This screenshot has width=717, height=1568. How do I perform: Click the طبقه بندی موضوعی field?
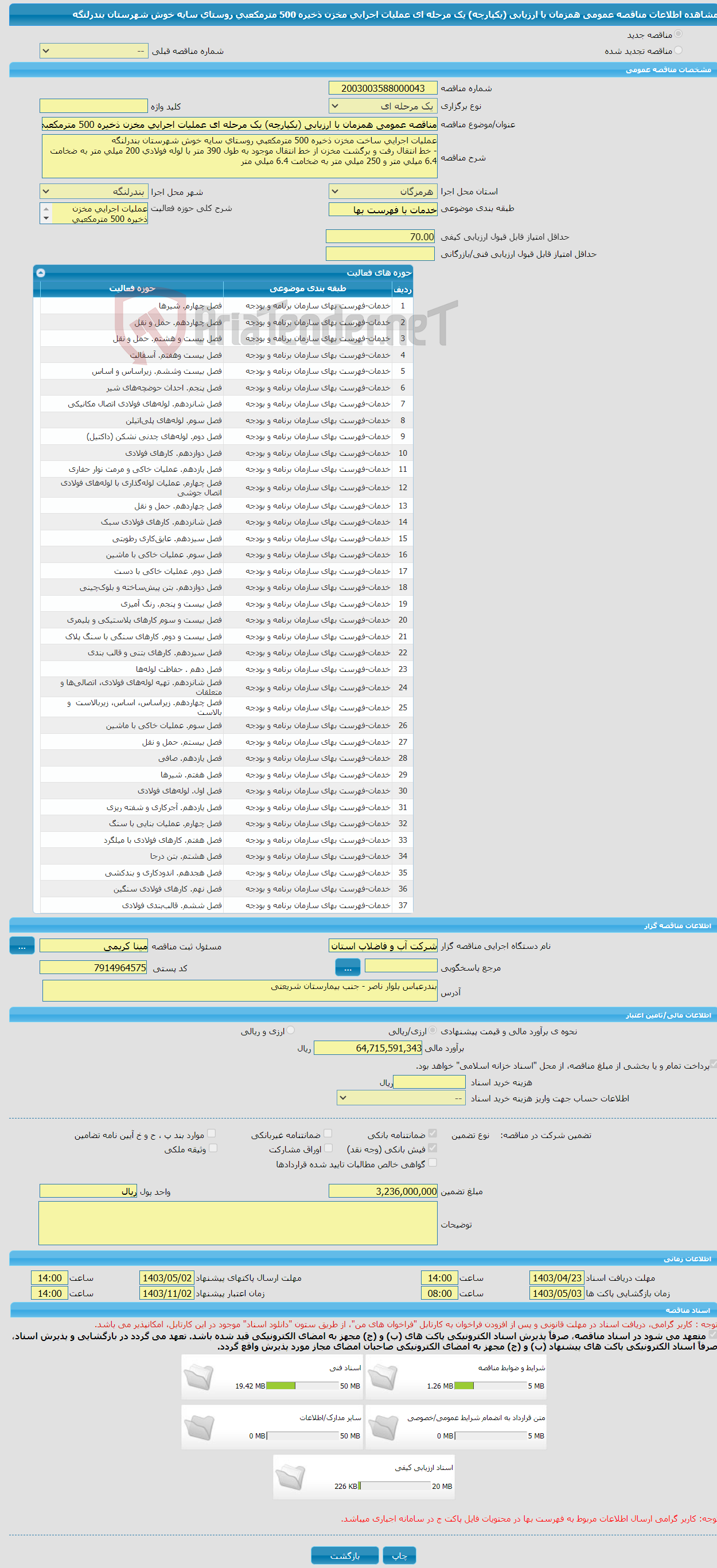point(383,209)
